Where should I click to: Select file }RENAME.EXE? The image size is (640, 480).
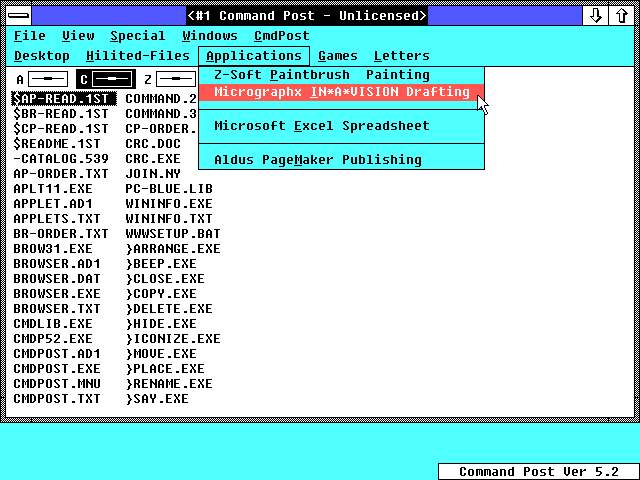click(169, 384)
